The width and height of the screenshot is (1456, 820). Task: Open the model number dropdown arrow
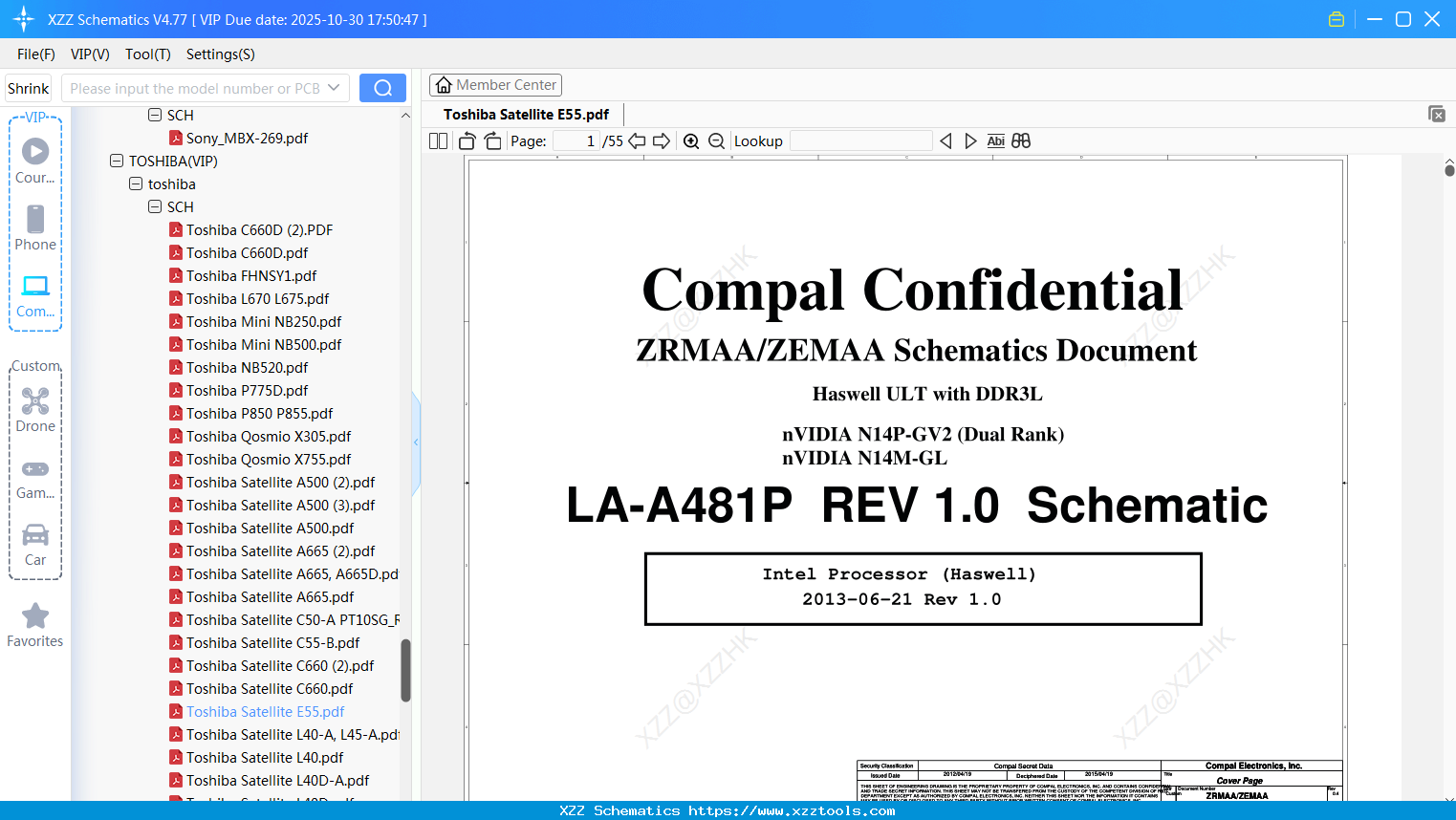pos(334,88)
